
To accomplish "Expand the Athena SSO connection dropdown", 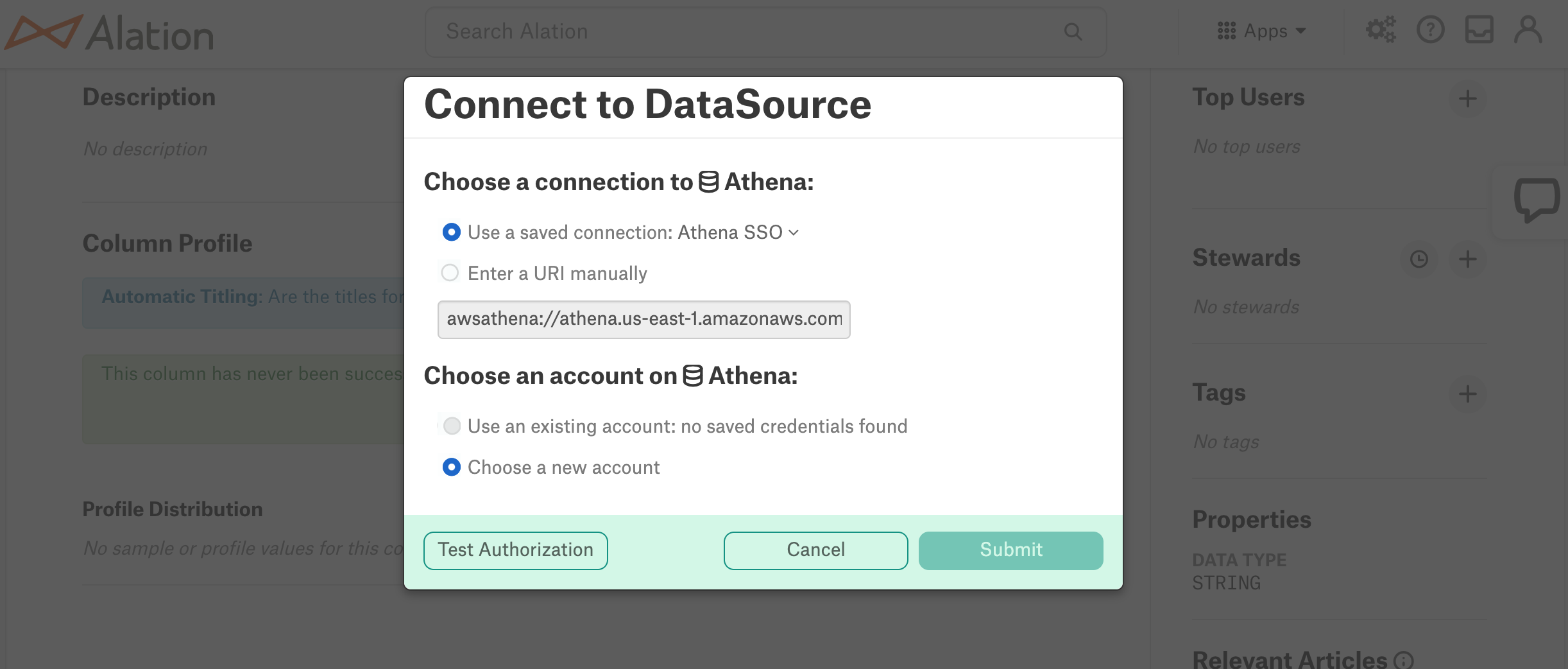I will [738, 232].
